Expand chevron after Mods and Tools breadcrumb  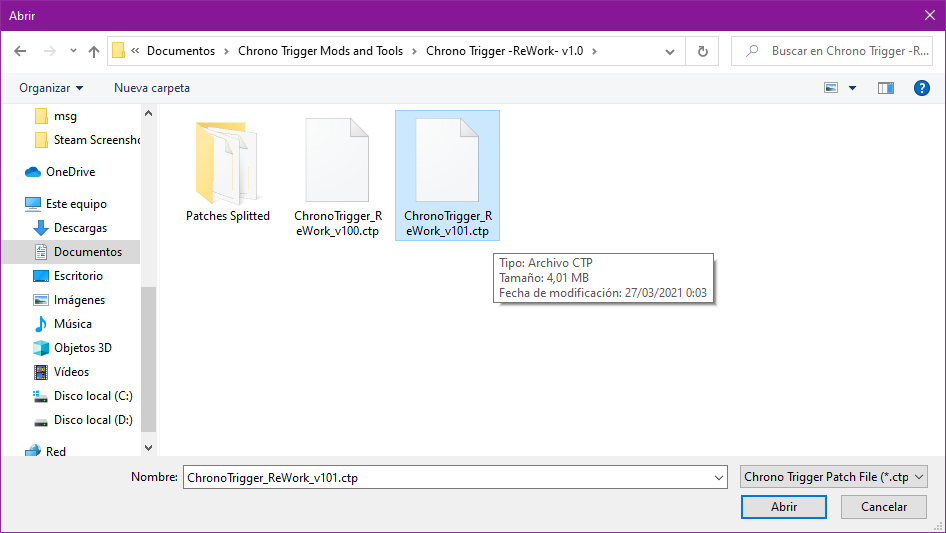tap(414, 51)
